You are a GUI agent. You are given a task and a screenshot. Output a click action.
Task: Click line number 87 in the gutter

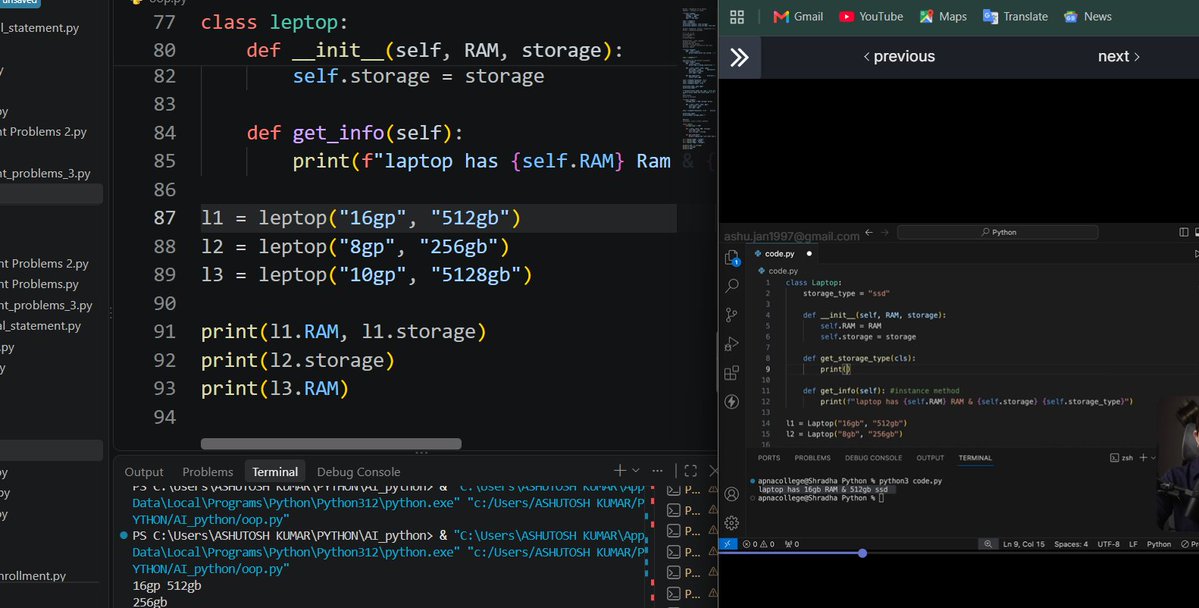coord(164,218)
